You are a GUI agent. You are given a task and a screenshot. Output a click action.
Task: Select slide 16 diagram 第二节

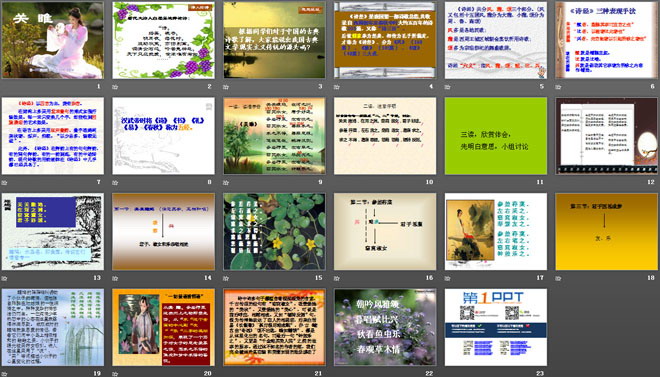tap(385, 231)
